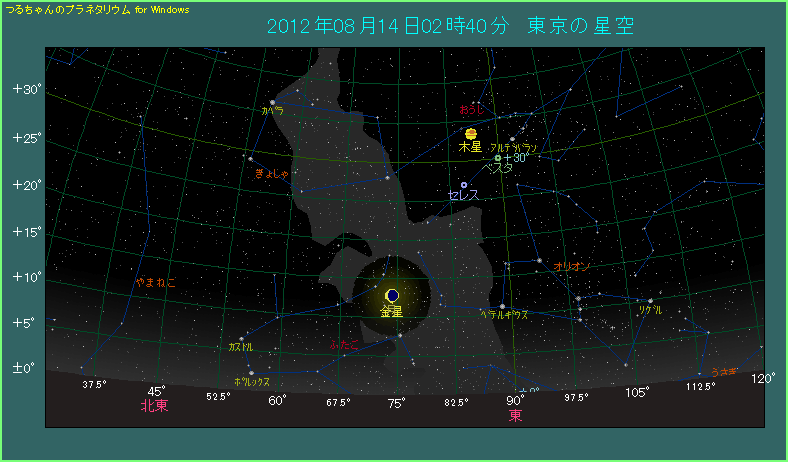This screenshot has height=462, width=788.
Task: Click the date and time title text
Action: 450,25
